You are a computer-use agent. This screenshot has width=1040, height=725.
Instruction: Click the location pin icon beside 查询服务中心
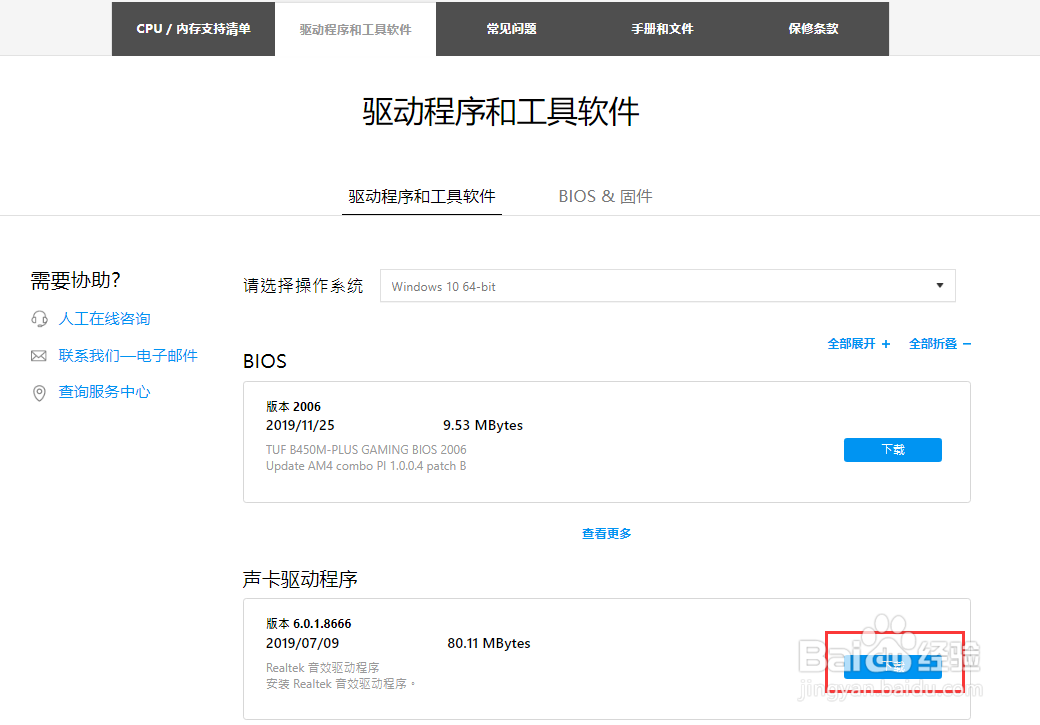(39, 391)
